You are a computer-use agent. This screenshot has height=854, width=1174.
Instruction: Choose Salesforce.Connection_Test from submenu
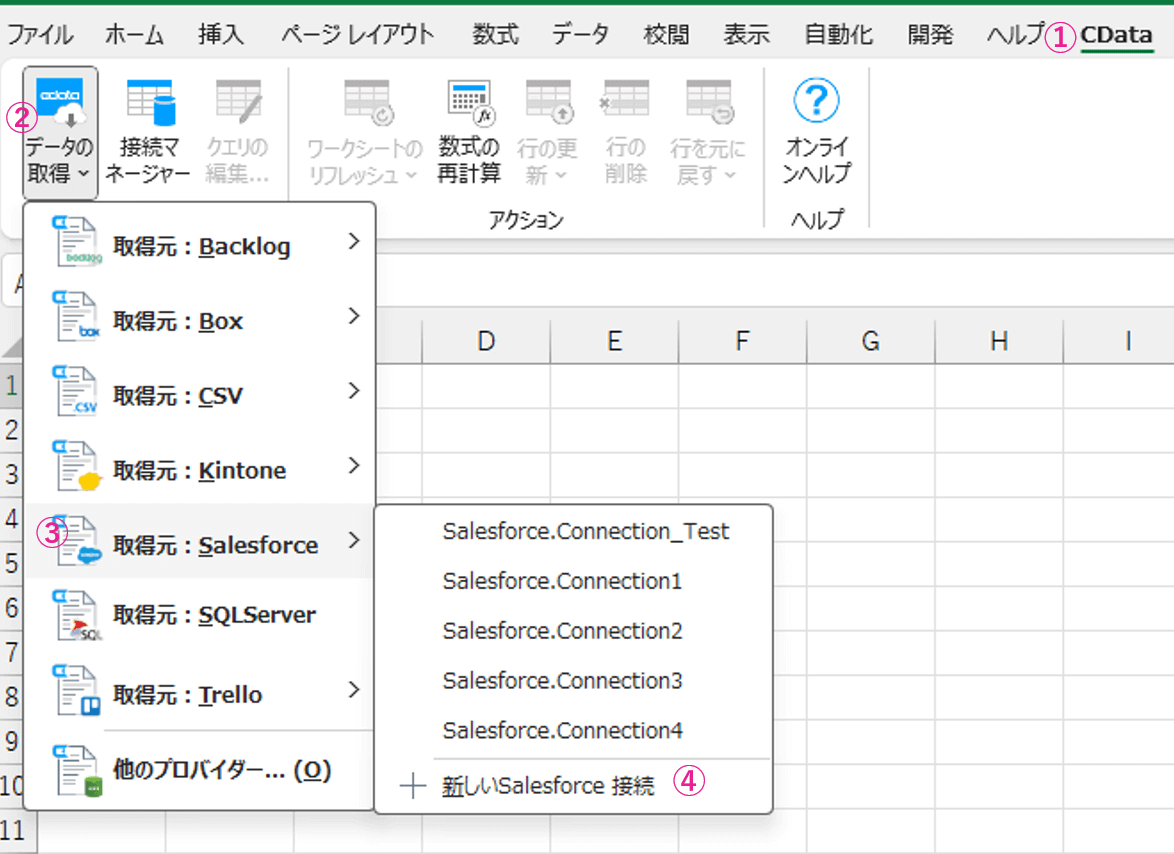586,531
